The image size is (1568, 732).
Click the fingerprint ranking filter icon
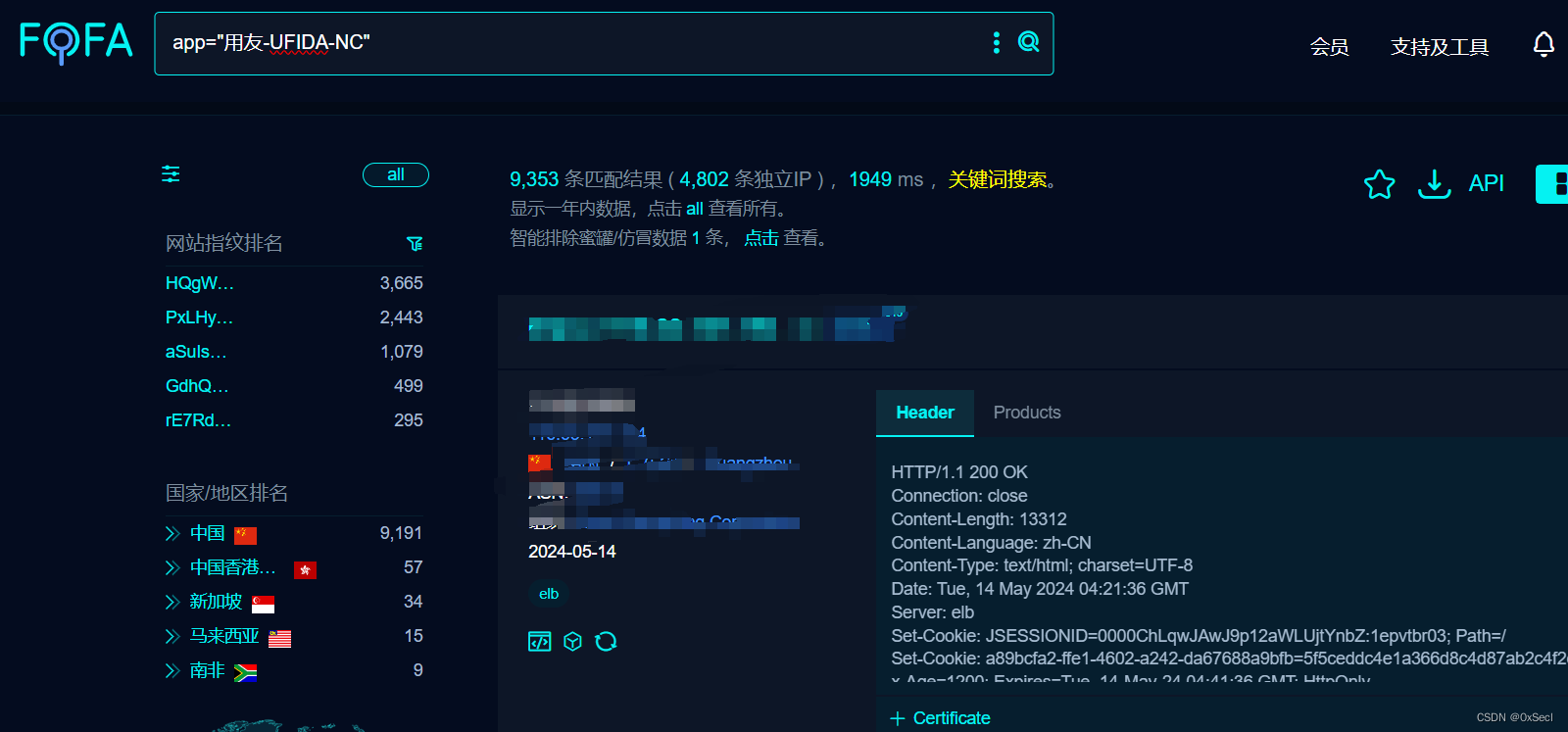415,243
